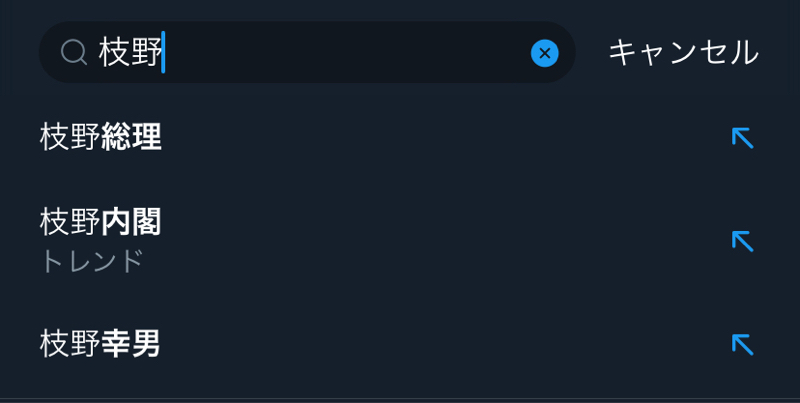Tap the arrow icon beside 枝野幸男
800x403 pixels.
tap(742, 344)
